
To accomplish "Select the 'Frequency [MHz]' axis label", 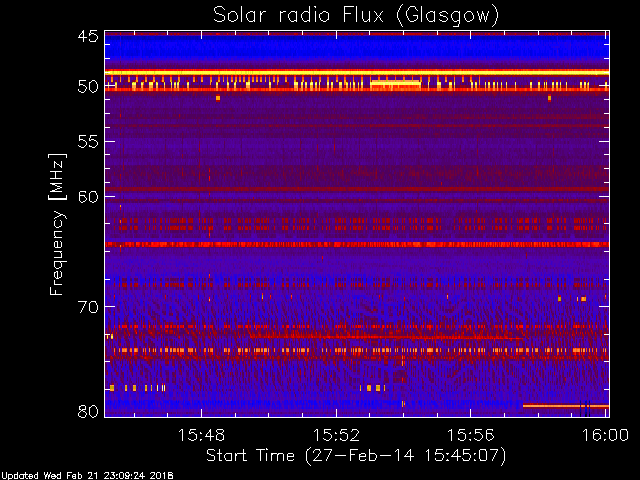I will point(57,224).
